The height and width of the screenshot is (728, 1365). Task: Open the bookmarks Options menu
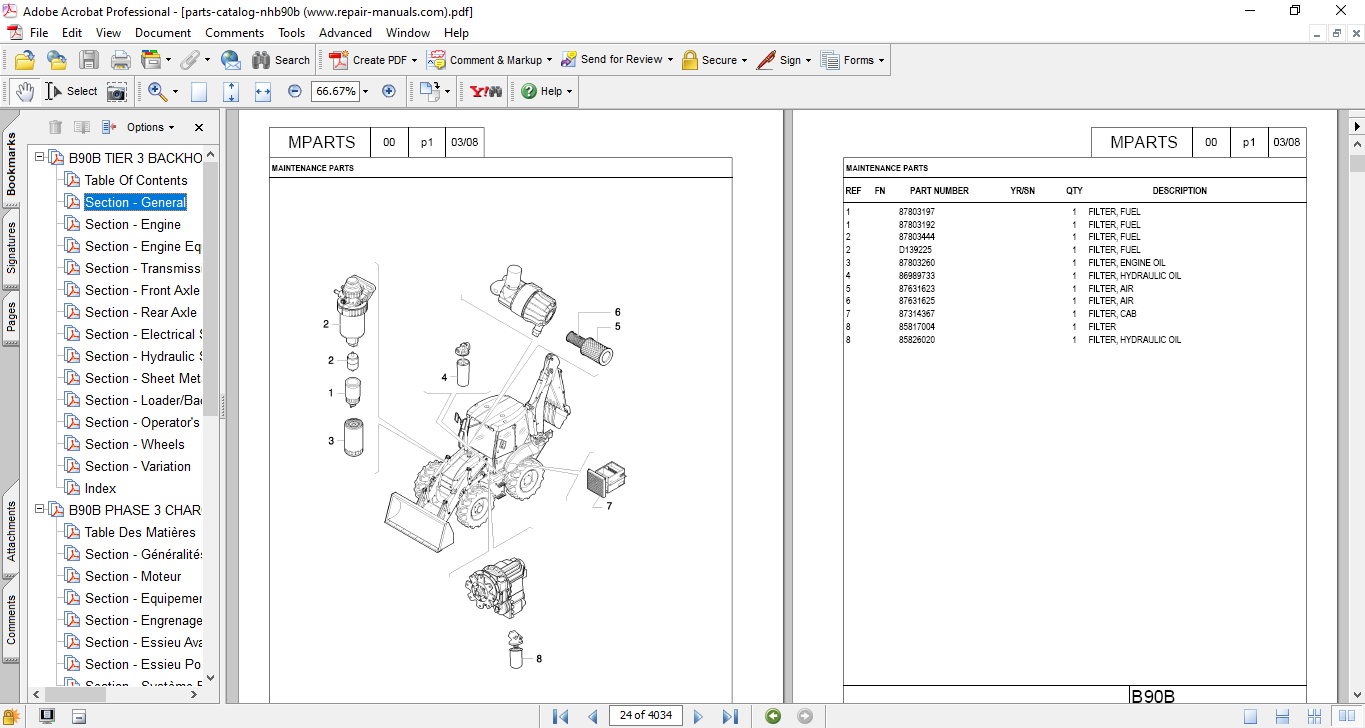click(151, 127)
